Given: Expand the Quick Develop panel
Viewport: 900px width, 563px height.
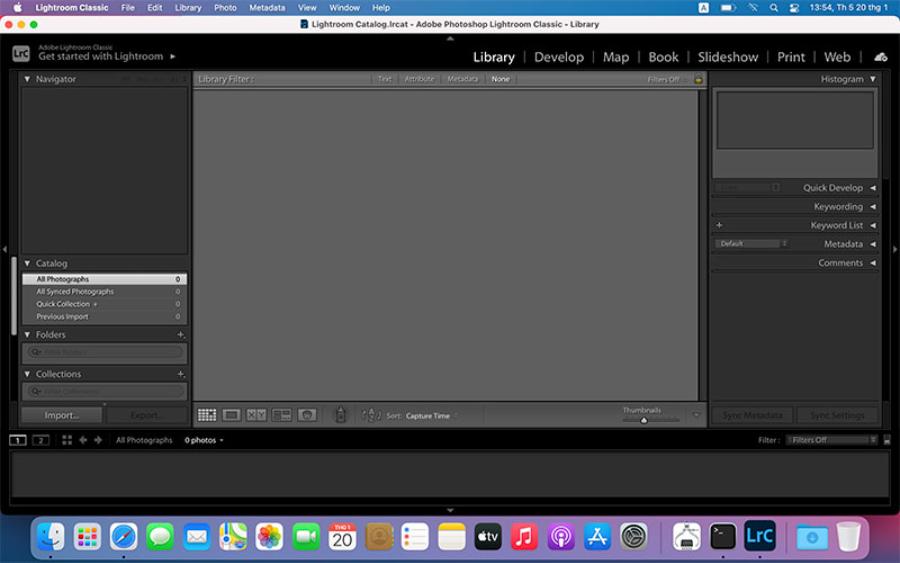Looking at the screenshot, I should coord(872,188).
